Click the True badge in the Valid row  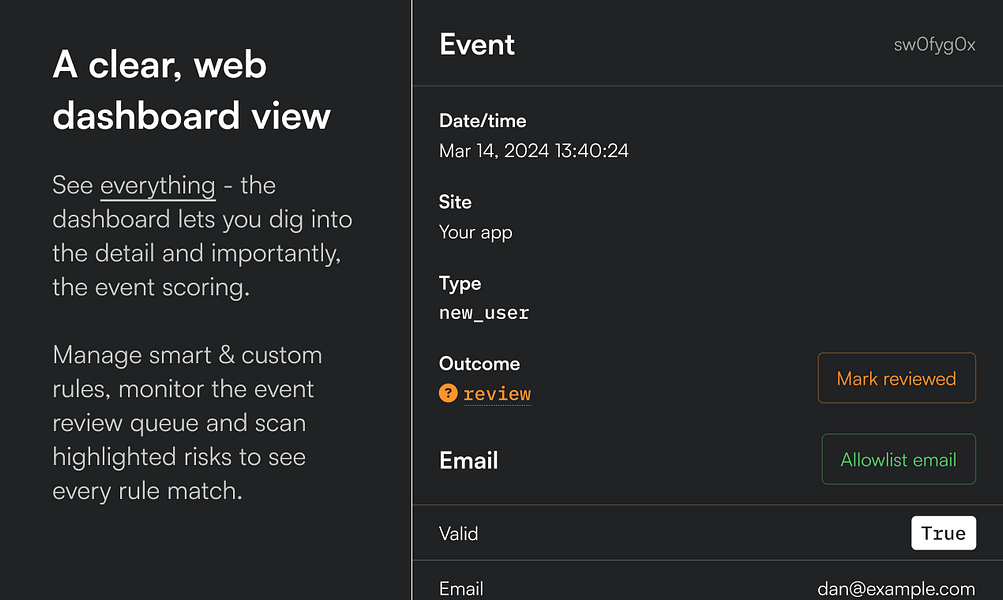943,533
